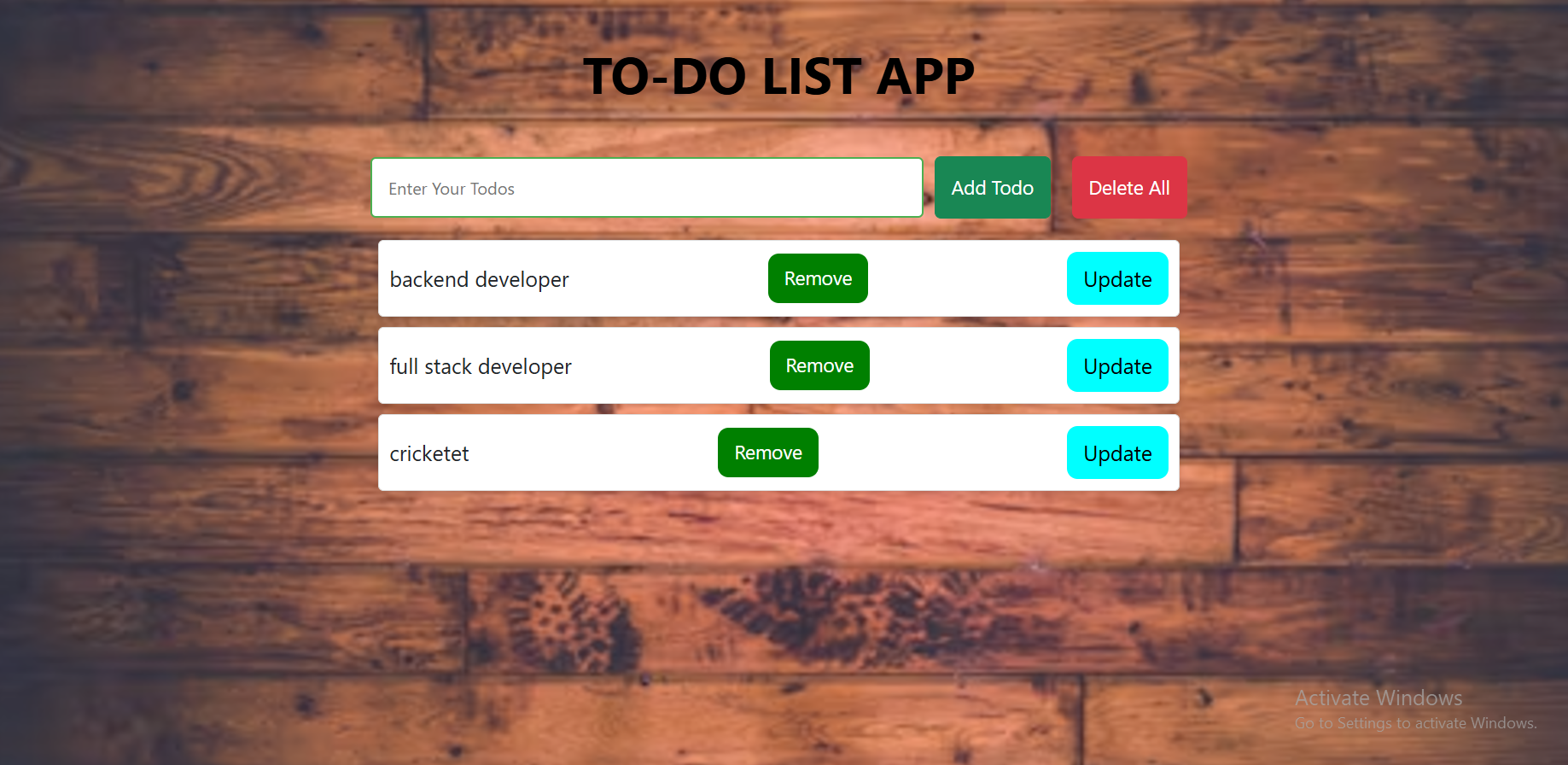Click the Go to Settings watermark text
This screenshot has height=765, width=1568.
[1415, 723]
